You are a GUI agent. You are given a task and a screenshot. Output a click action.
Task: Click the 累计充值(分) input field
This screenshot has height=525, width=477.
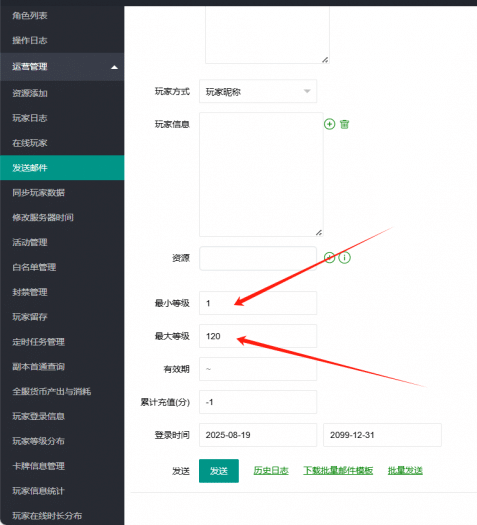point(258,402)
